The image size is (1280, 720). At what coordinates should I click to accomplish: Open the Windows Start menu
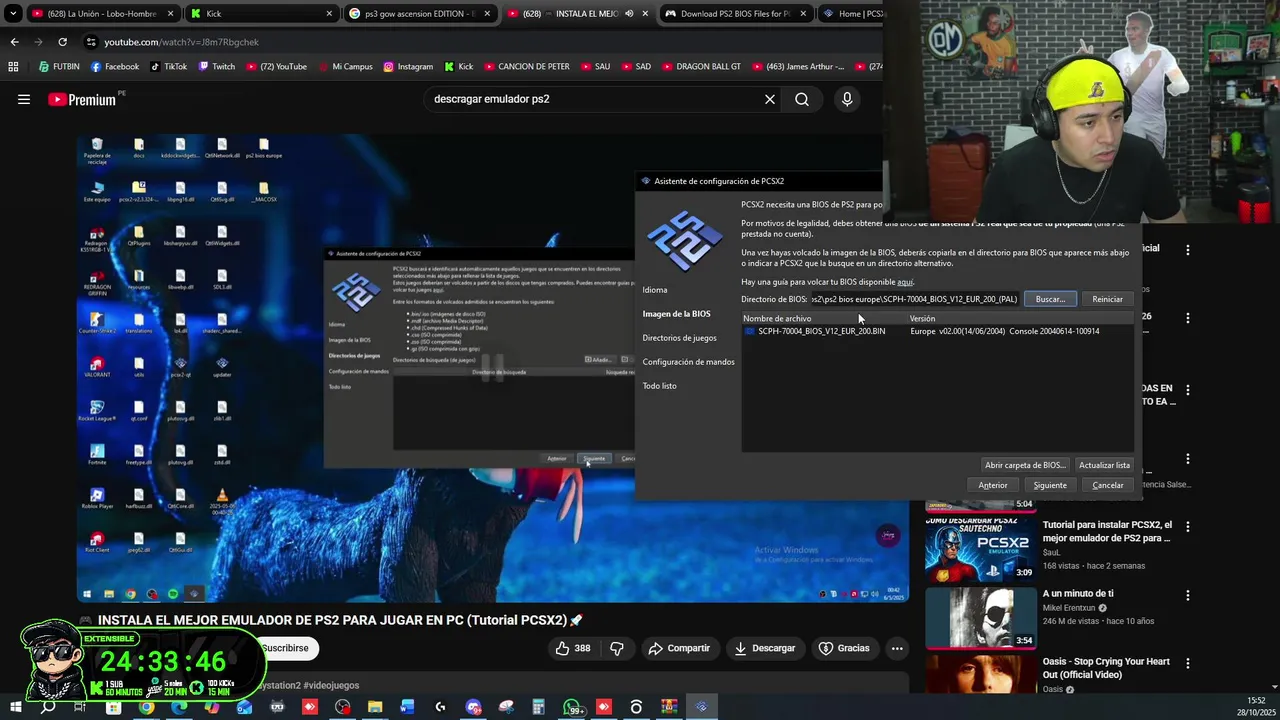tap(16, 707)
